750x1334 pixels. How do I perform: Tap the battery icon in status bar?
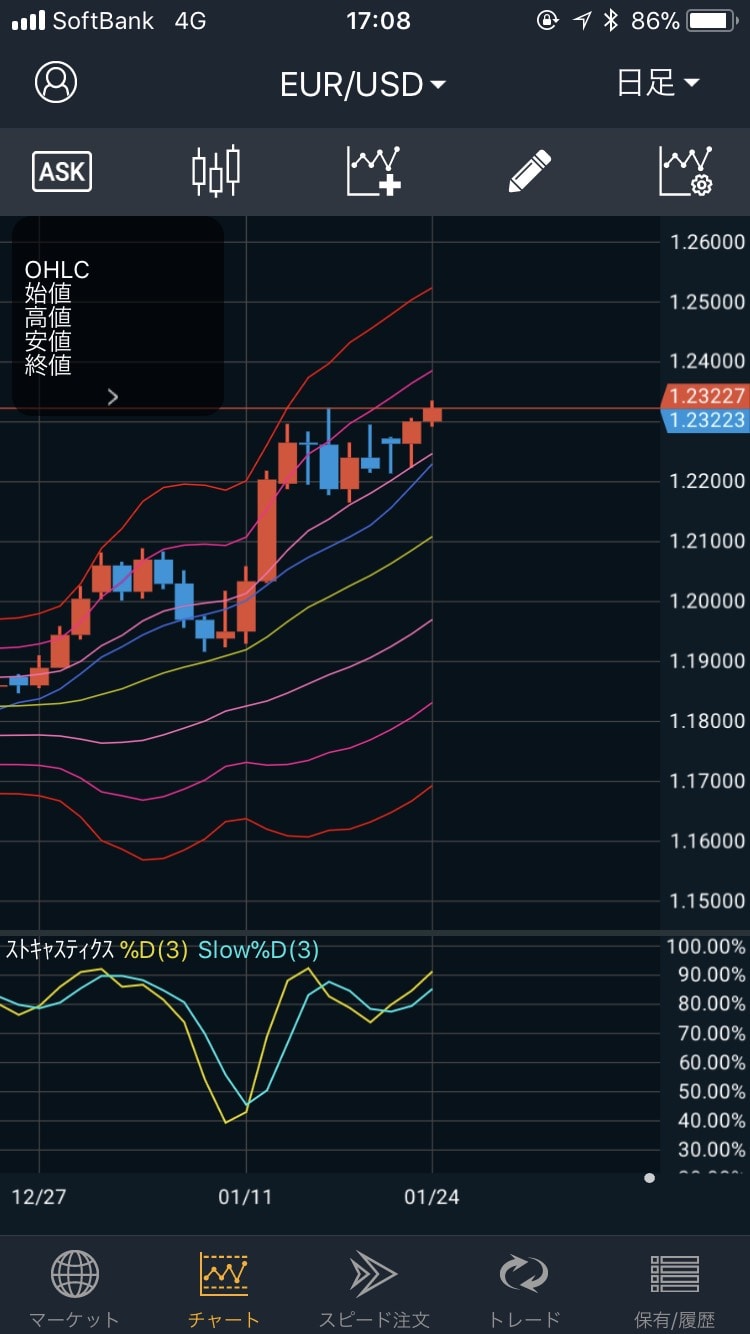point(714,20)
